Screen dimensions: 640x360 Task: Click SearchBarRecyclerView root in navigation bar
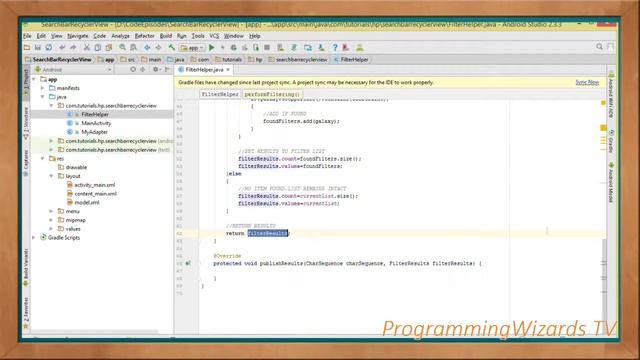[58, 60]
